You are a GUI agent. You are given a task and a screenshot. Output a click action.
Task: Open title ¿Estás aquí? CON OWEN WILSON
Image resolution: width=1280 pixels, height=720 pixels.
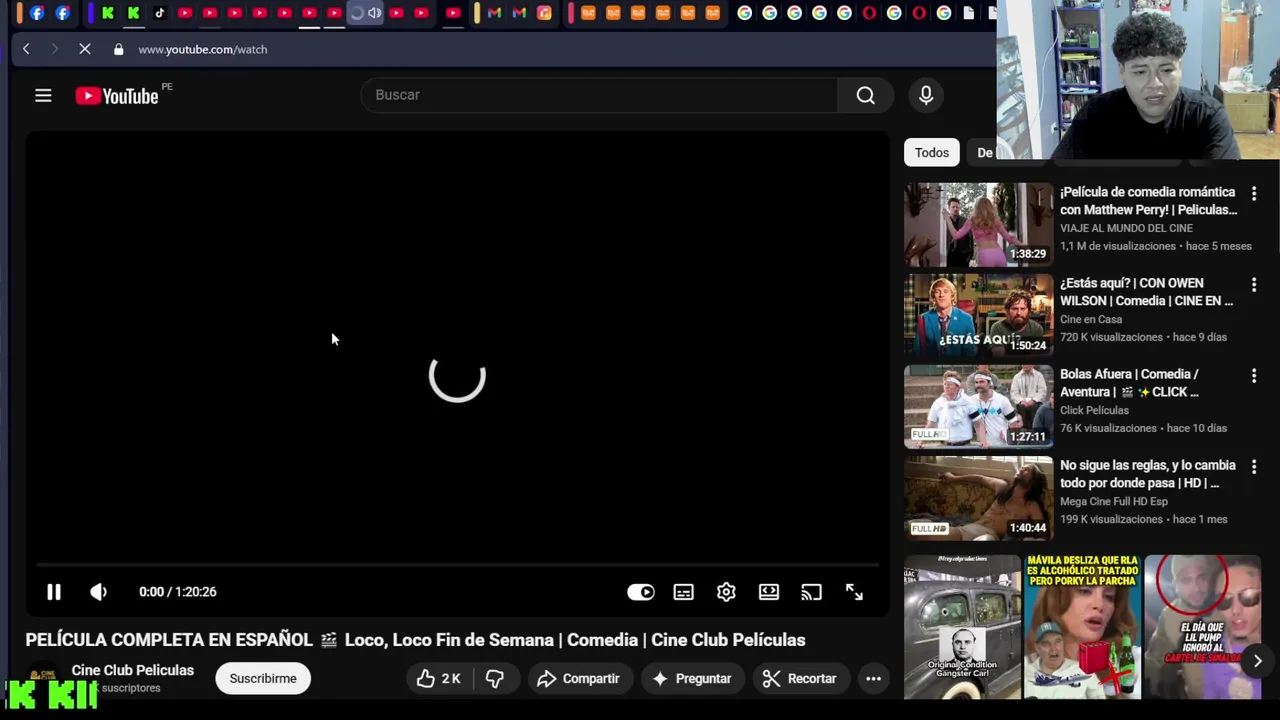coord(1146,292)
